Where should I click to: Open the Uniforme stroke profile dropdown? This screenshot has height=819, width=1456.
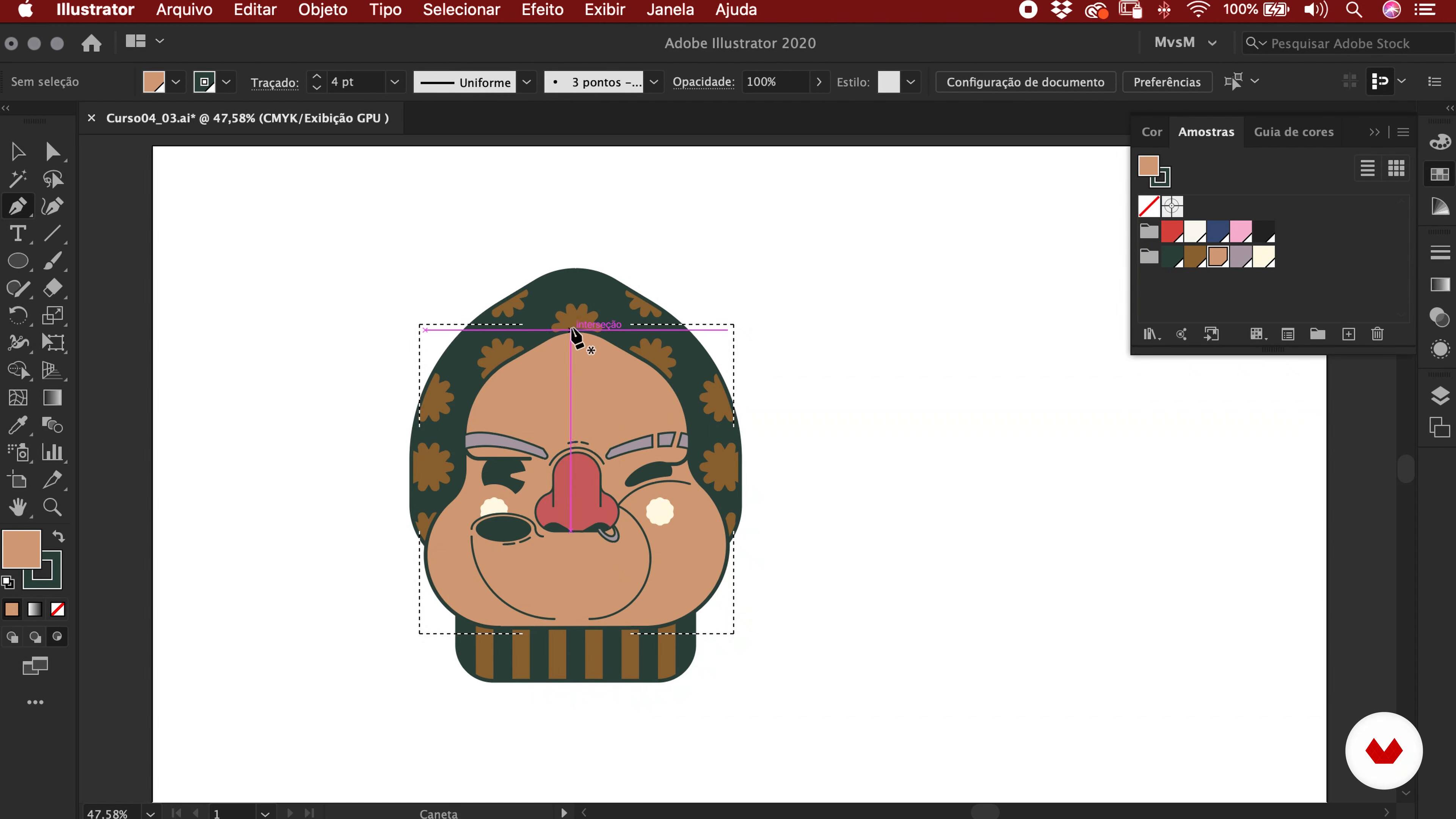(x=526, y=82)
